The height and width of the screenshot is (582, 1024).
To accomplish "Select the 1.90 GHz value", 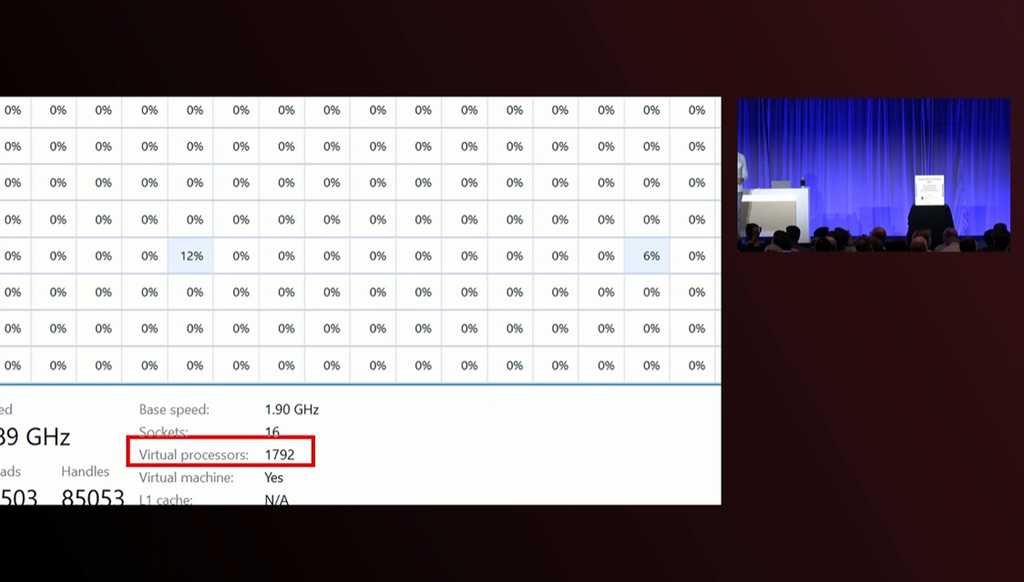I will pyautogui.click(x=291, y=410).
